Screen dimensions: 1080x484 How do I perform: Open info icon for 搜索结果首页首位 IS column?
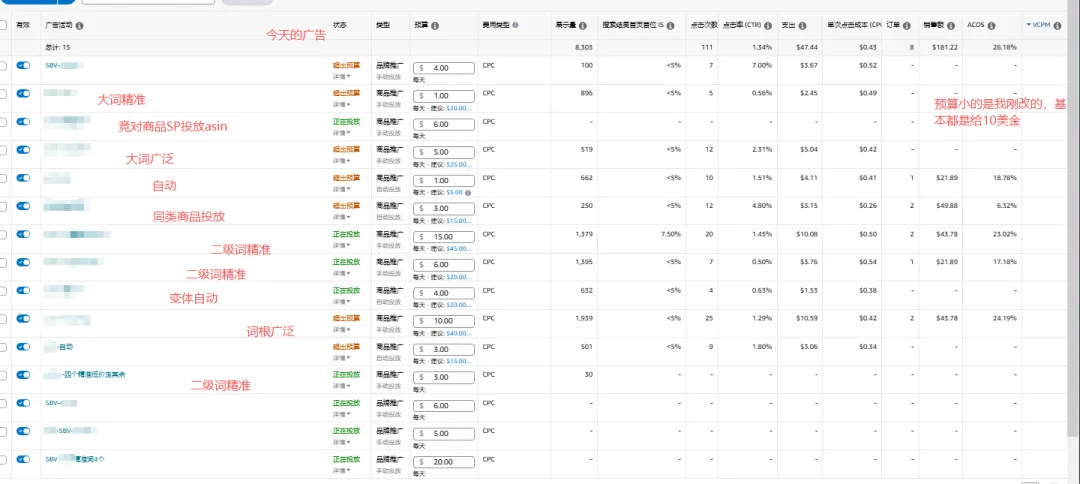click(670, 26)
